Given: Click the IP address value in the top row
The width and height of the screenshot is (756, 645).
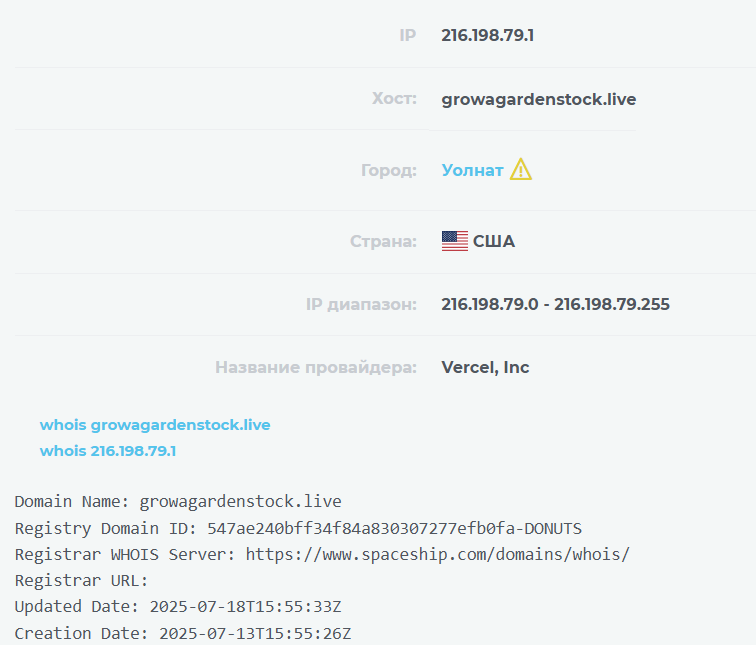Looking at the screenshot, I should (x=487, y=35).
